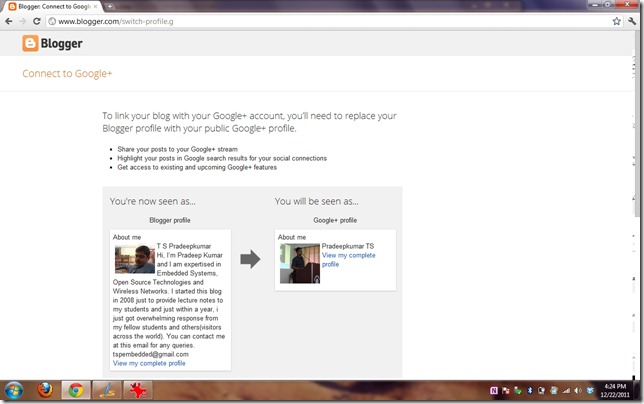Go back with the browser back arrow
The height and width of the screenshot is (404, 644).
pyautogui.click(x=9, y=21)
